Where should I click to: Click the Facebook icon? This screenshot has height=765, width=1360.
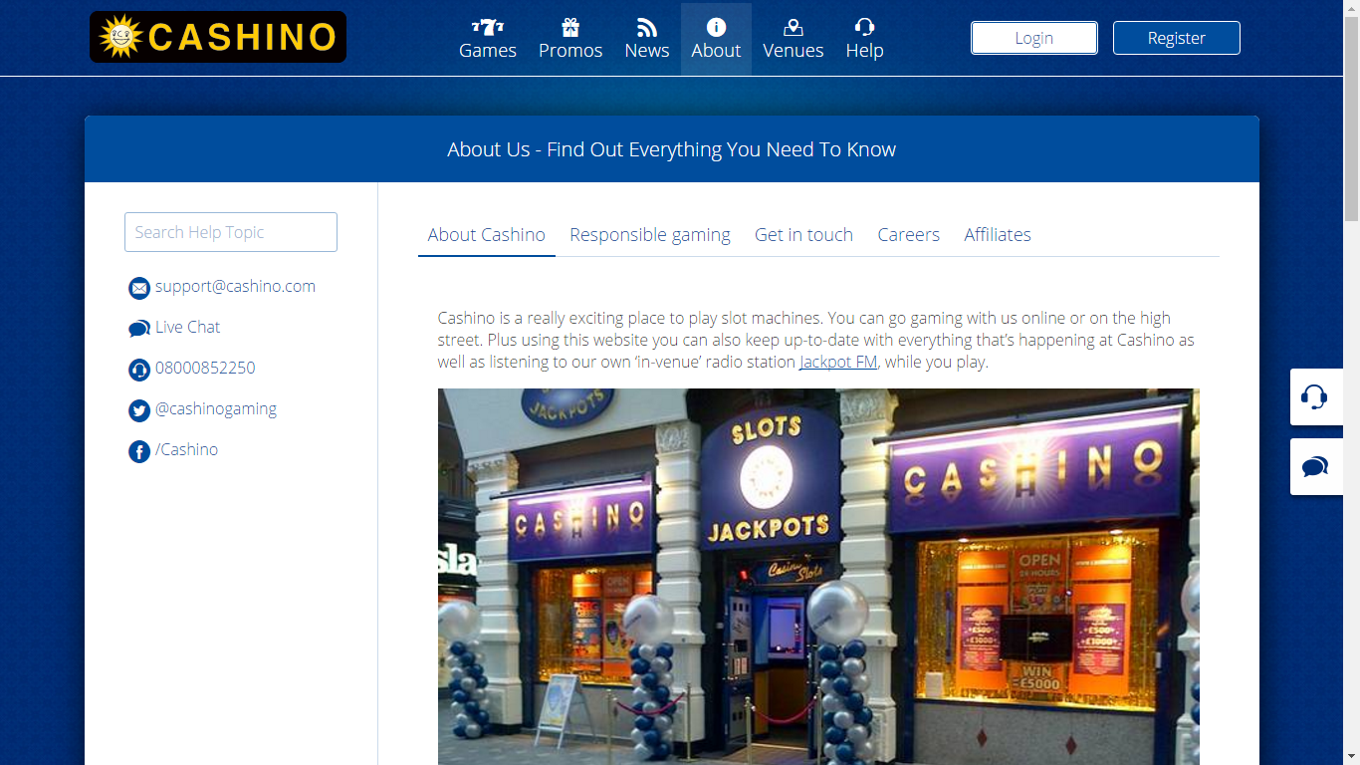pos(139,452)
